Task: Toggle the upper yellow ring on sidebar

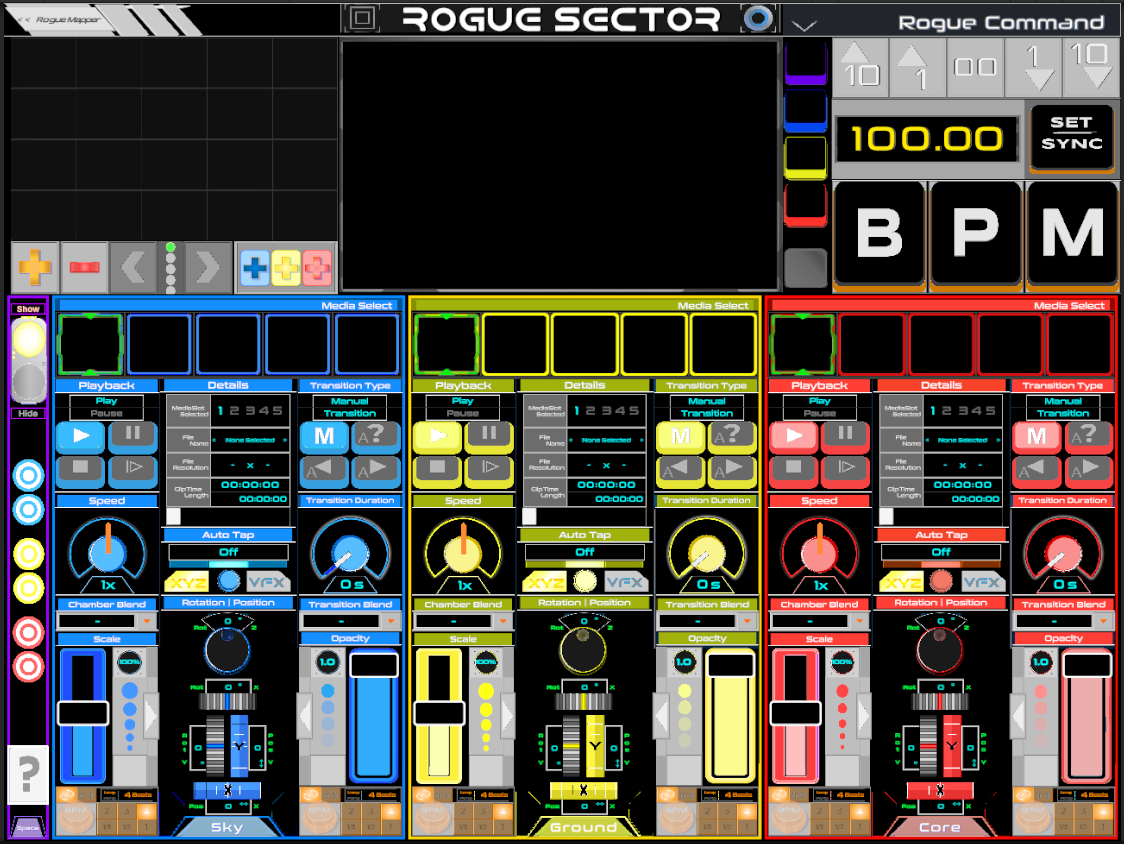Action: tap(29, 554)
